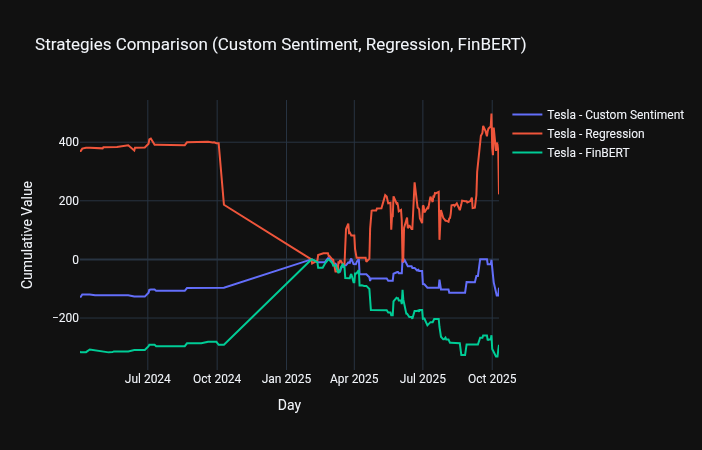702x450 pixels.
Task: Select the Apr 2025 x-axis tick label
Action: pos(354,379)
